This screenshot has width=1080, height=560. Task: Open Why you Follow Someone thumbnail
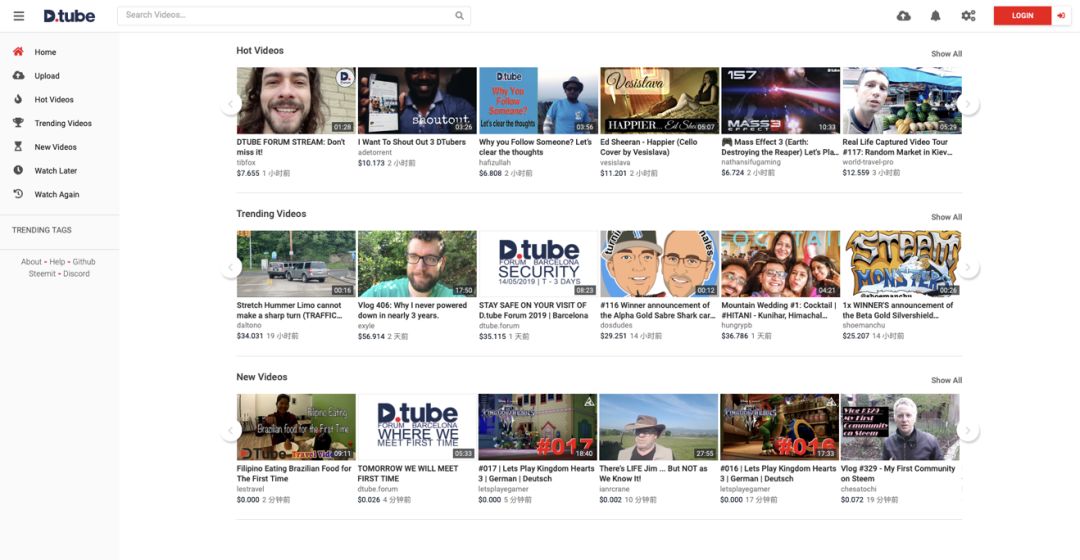(x=539, y=101)
